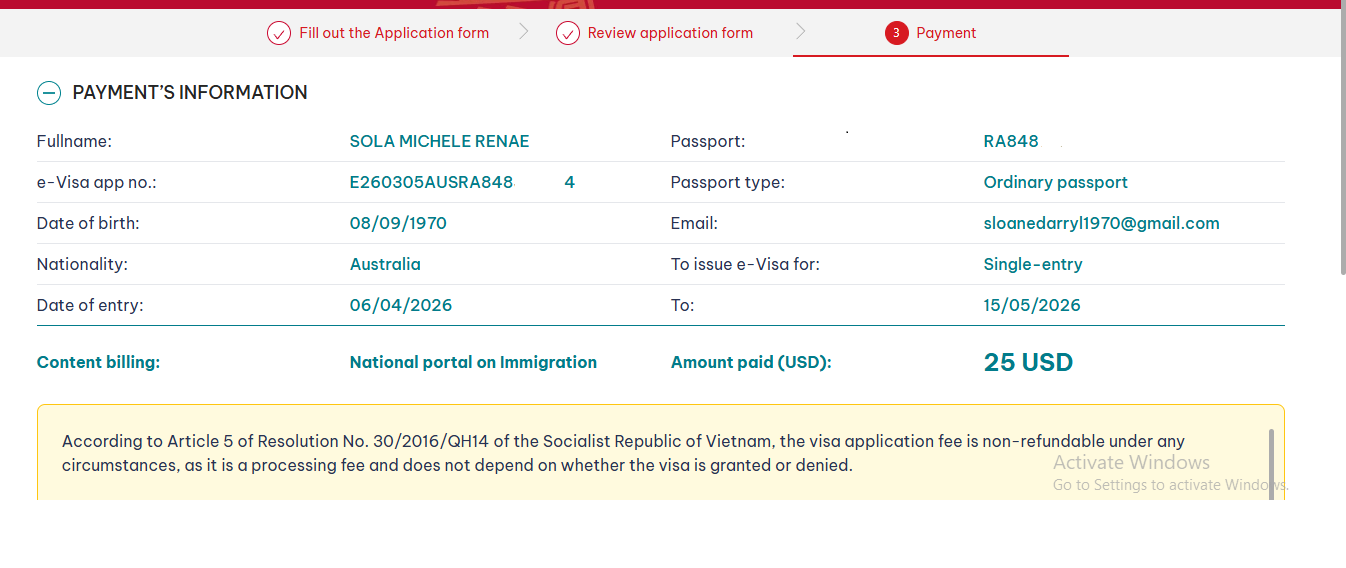Go to Fill out the Application form step
This screenshot has width=1346, height=568.
tap(394, 33)
